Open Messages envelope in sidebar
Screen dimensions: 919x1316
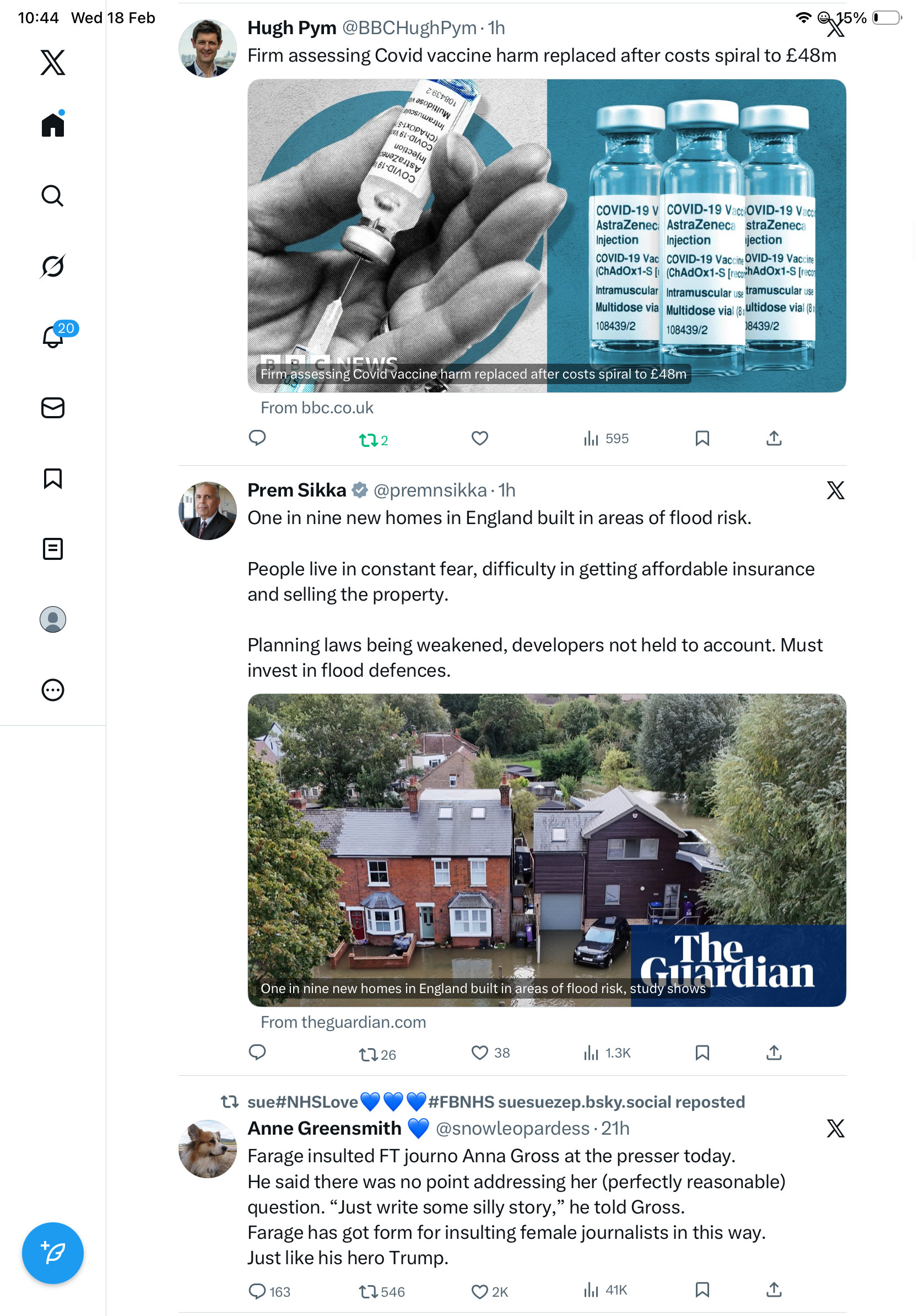53,407
